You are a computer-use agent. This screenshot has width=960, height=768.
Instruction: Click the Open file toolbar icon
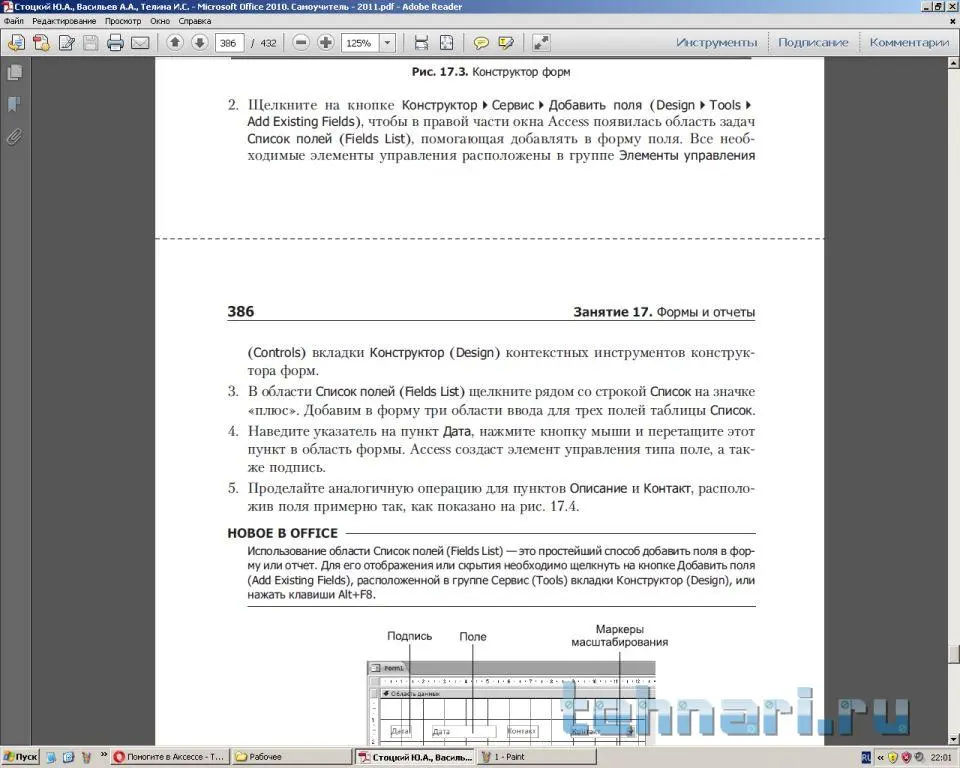click(x=17, y=43)
